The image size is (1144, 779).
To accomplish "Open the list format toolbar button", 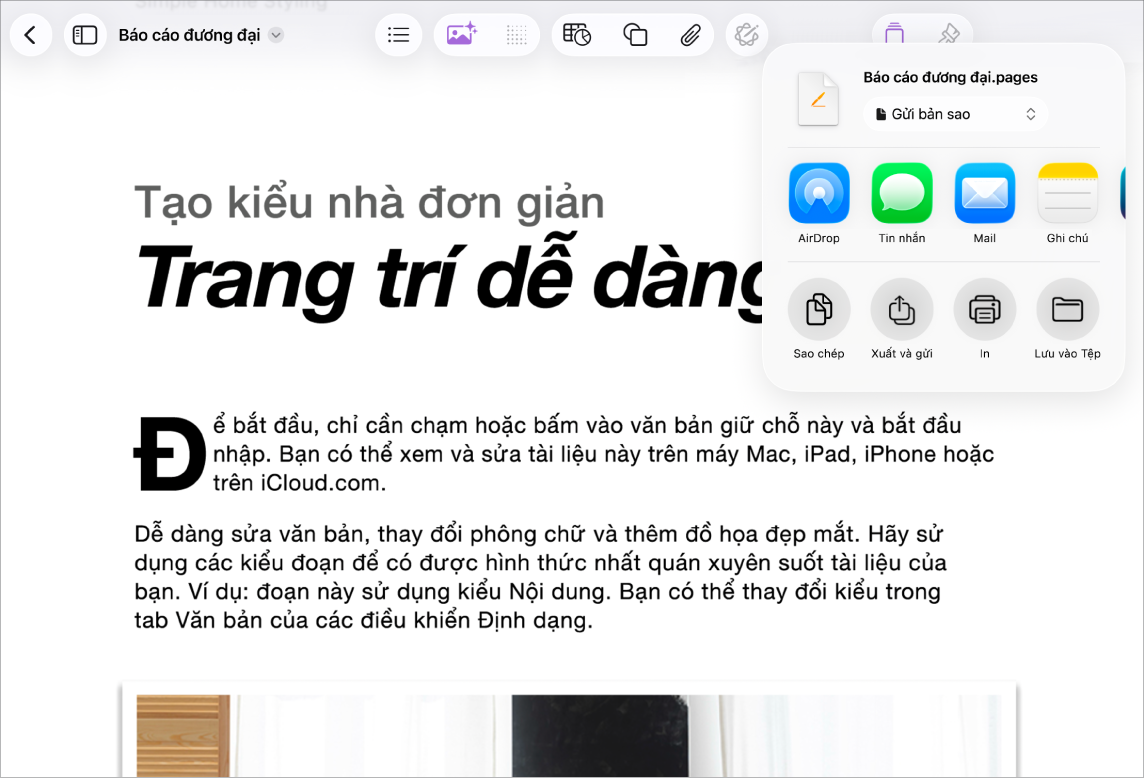I will pos(398,35).
